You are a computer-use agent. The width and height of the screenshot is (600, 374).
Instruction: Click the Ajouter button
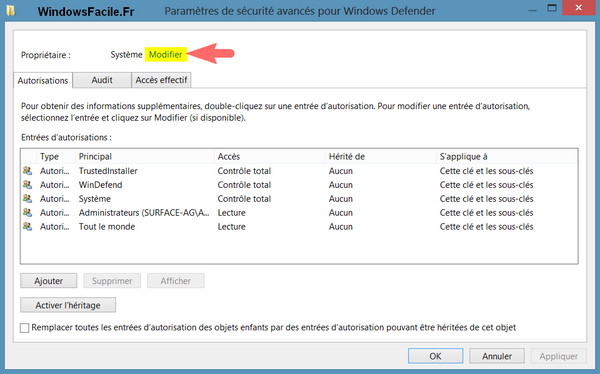pos(49,281)
